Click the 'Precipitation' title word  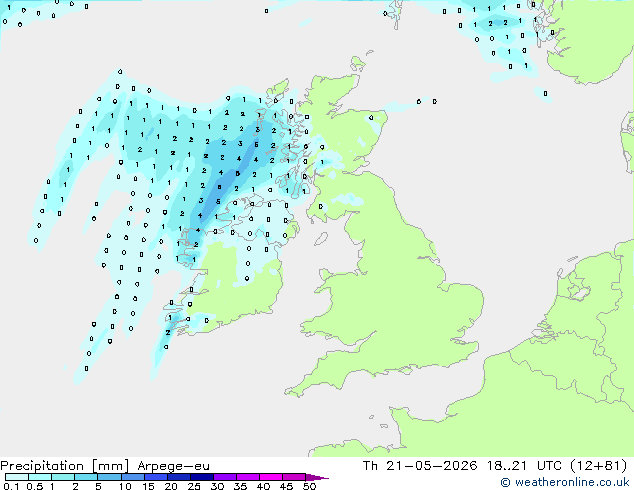click(x=42, y=466)
